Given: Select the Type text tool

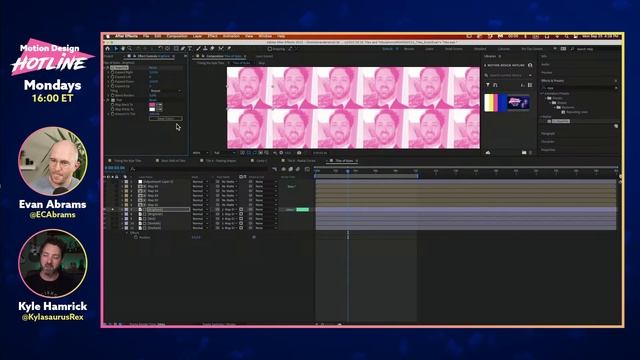Looking at the screenshot, I should [190, 48].
